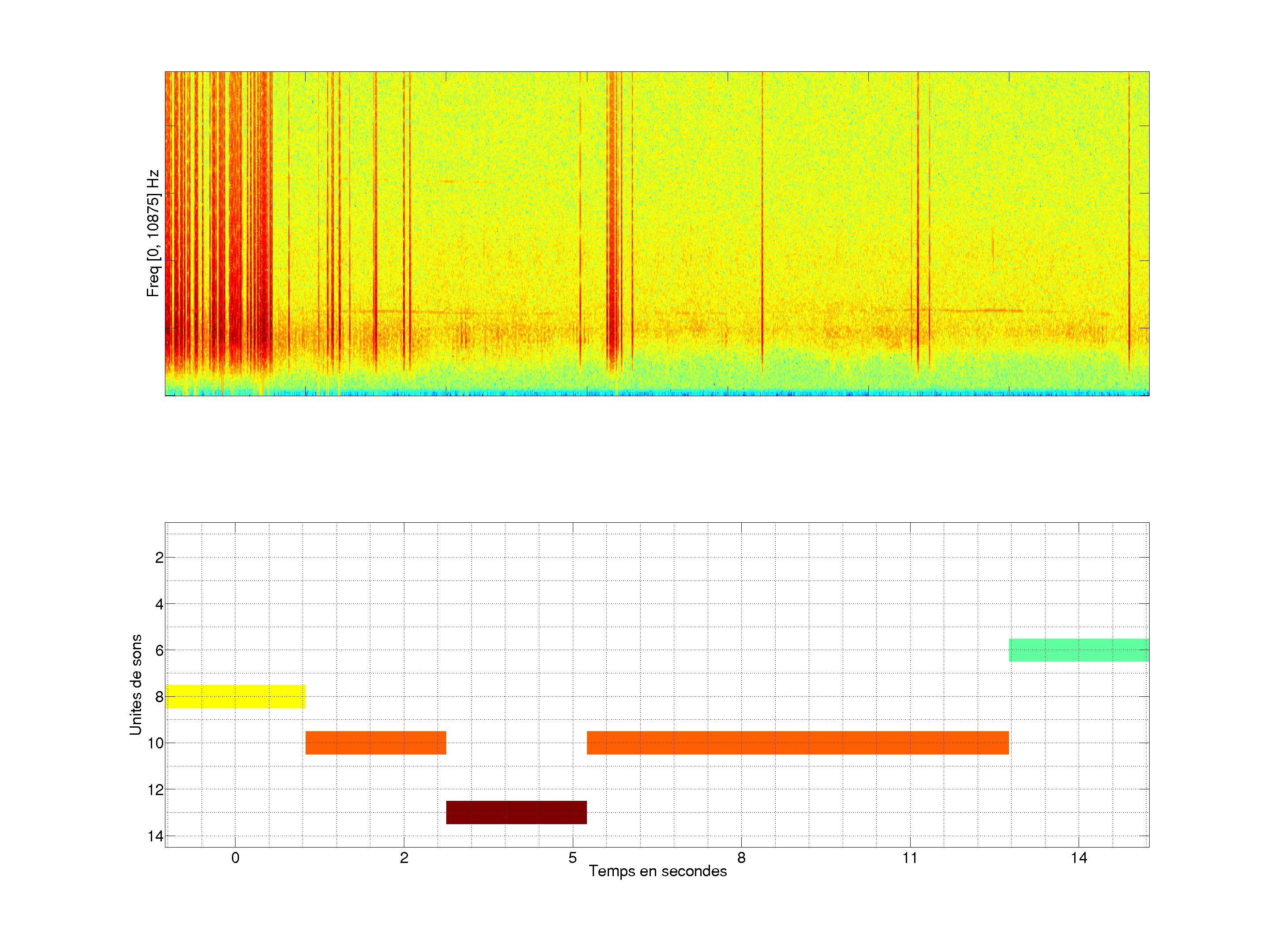The height and width of the screenshot is (952, 1270).
Task: Click the long orange bar at unit 10
Action: (x=797, y=743)
